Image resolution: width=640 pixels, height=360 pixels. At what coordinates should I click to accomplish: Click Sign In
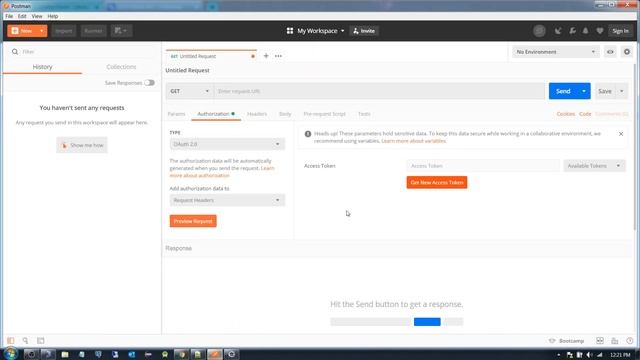pos(620,31)
